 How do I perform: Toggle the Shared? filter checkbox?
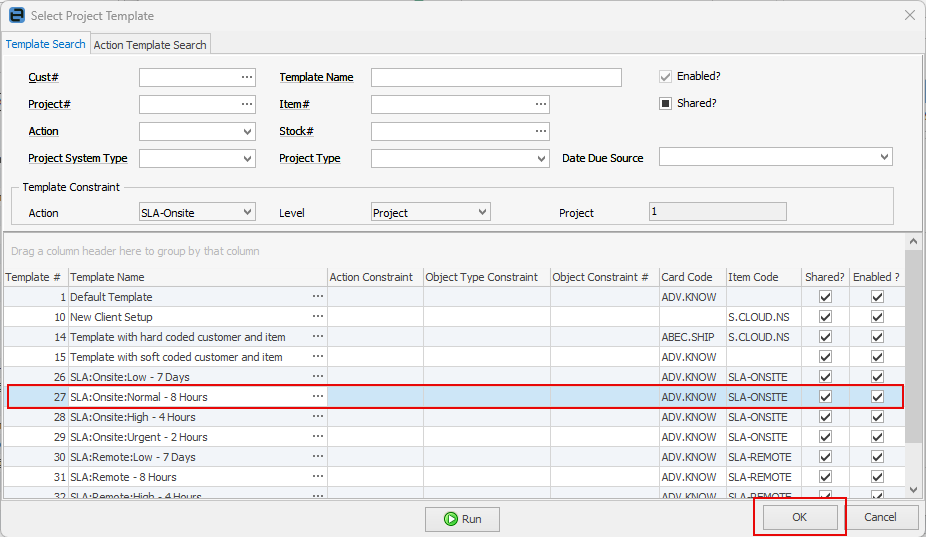click(x=666, y=104)
